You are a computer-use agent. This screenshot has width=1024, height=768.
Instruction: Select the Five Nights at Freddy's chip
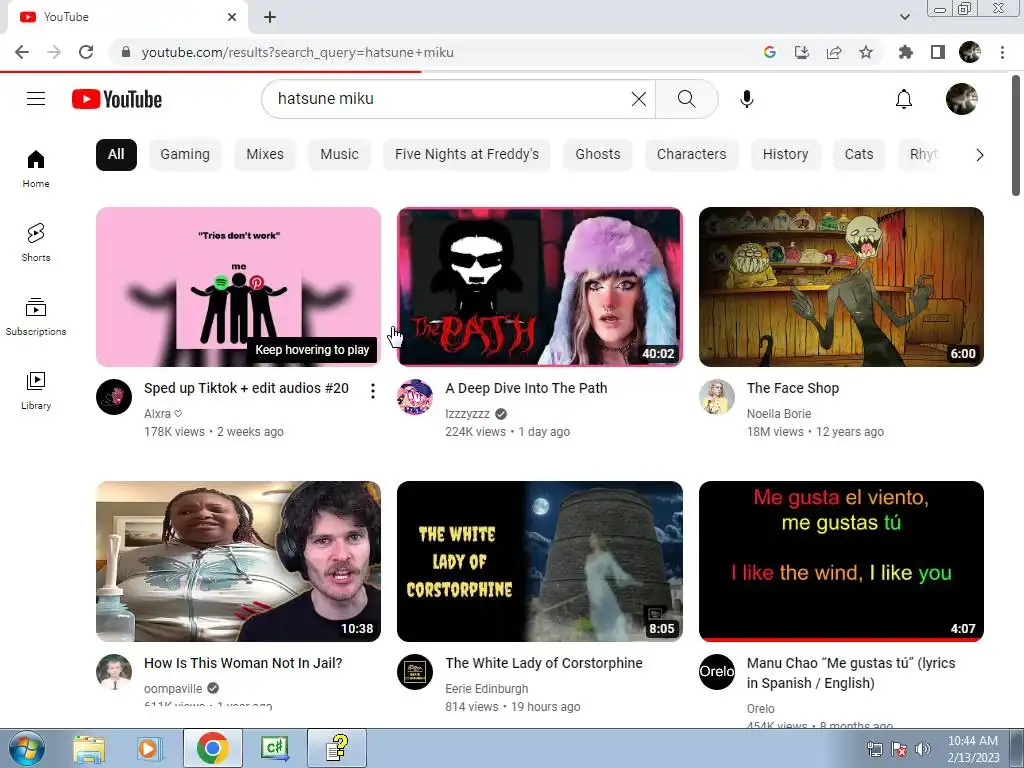467,154
